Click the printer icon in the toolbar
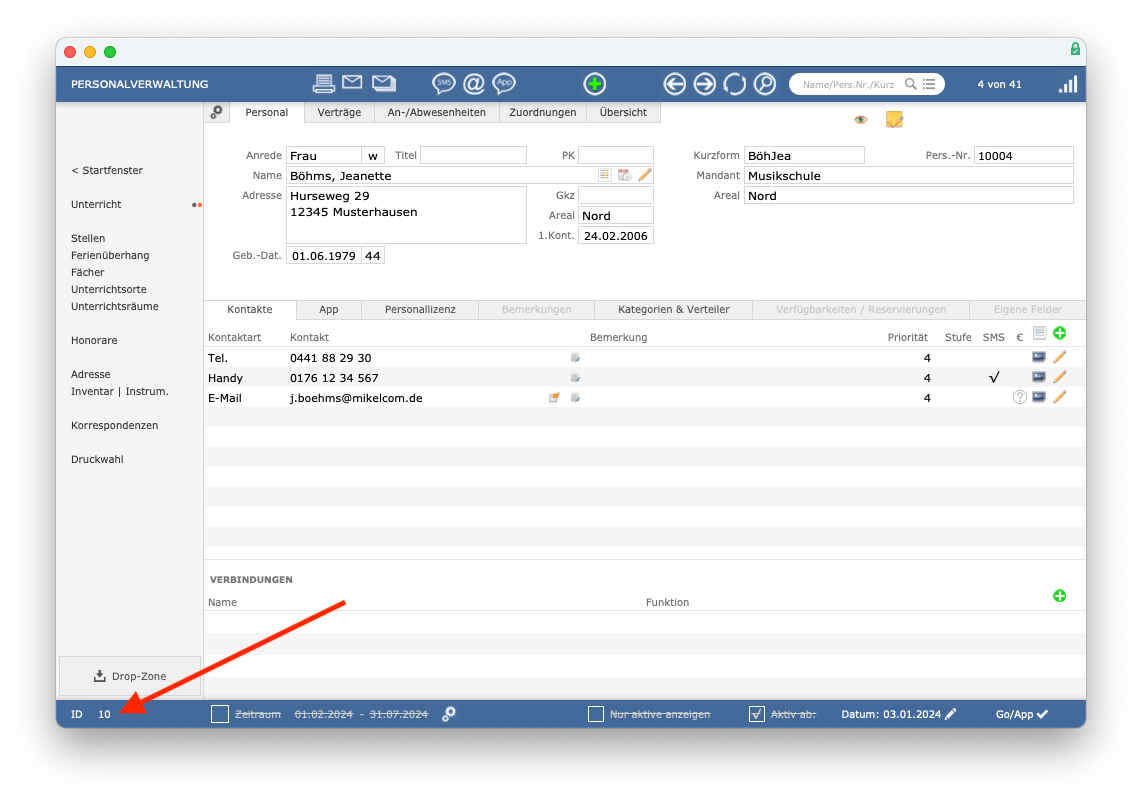Viewport: 1142px width, 802px height. click(x=323, y=84)
